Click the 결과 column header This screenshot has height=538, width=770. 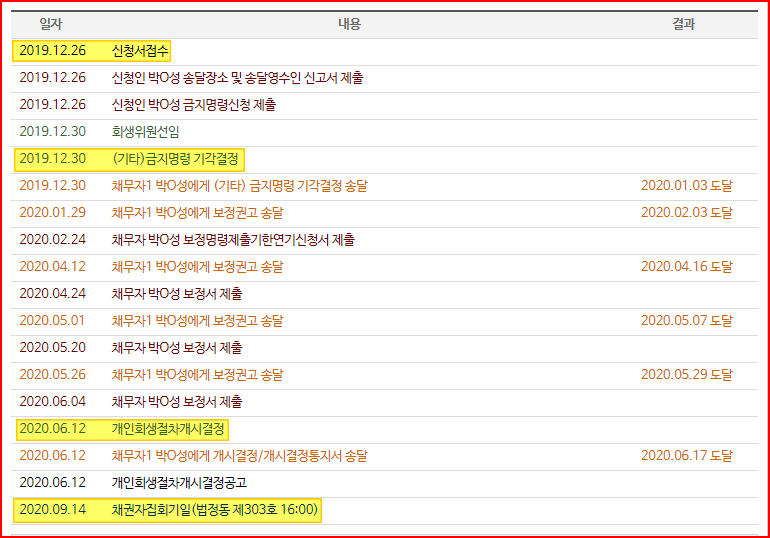[x=683, y=24]
